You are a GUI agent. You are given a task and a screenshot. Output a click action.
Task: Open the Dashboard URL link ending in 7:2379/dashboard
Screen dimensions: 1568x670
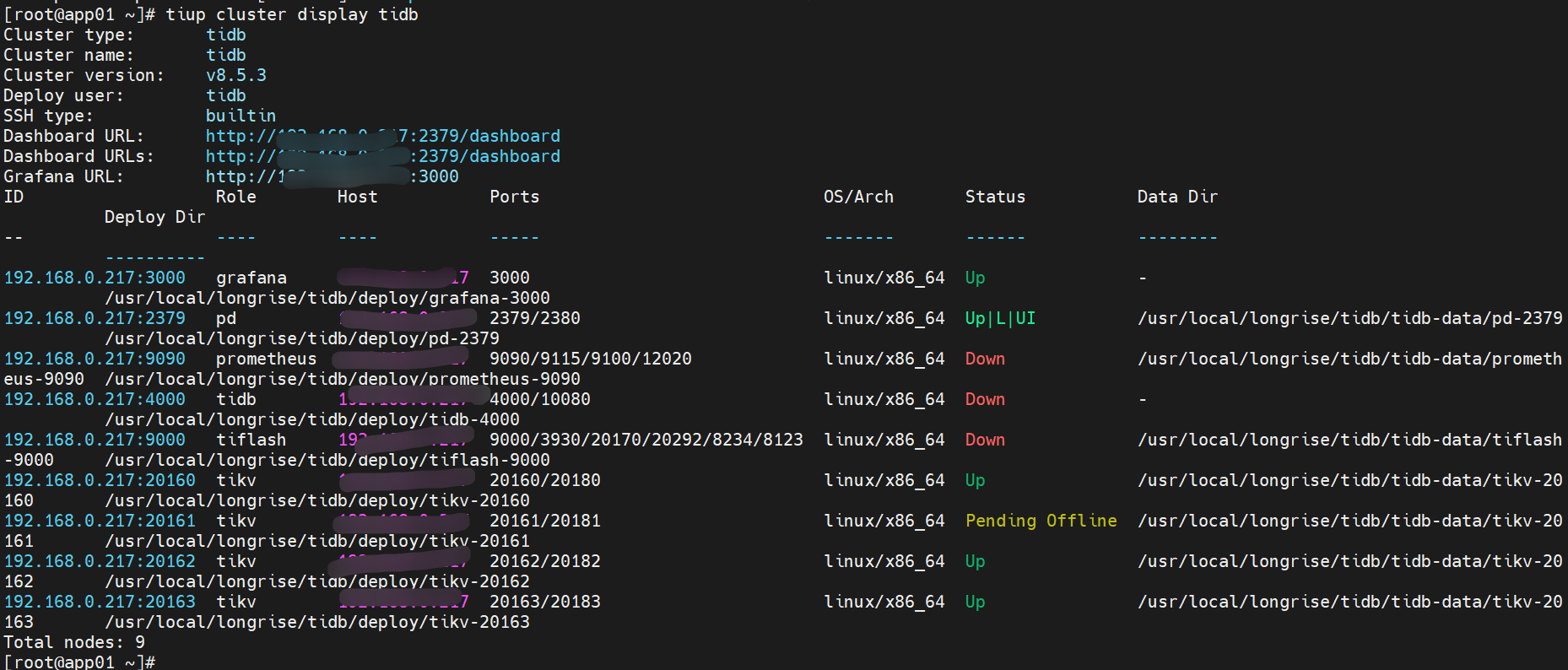(x=382, y=136)
